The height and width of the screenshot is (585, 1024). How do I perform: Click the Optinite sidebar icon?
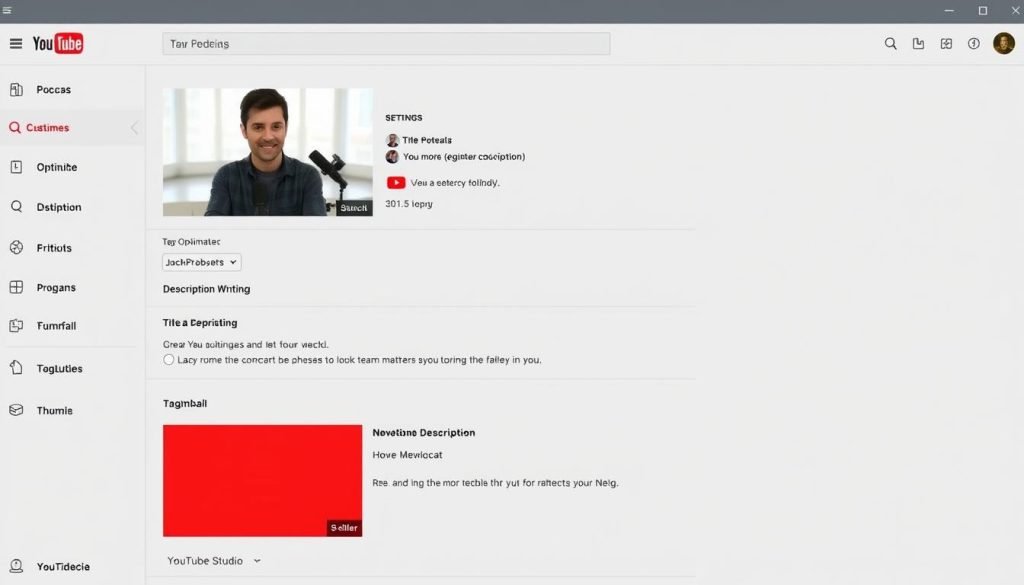click(16, 167)
